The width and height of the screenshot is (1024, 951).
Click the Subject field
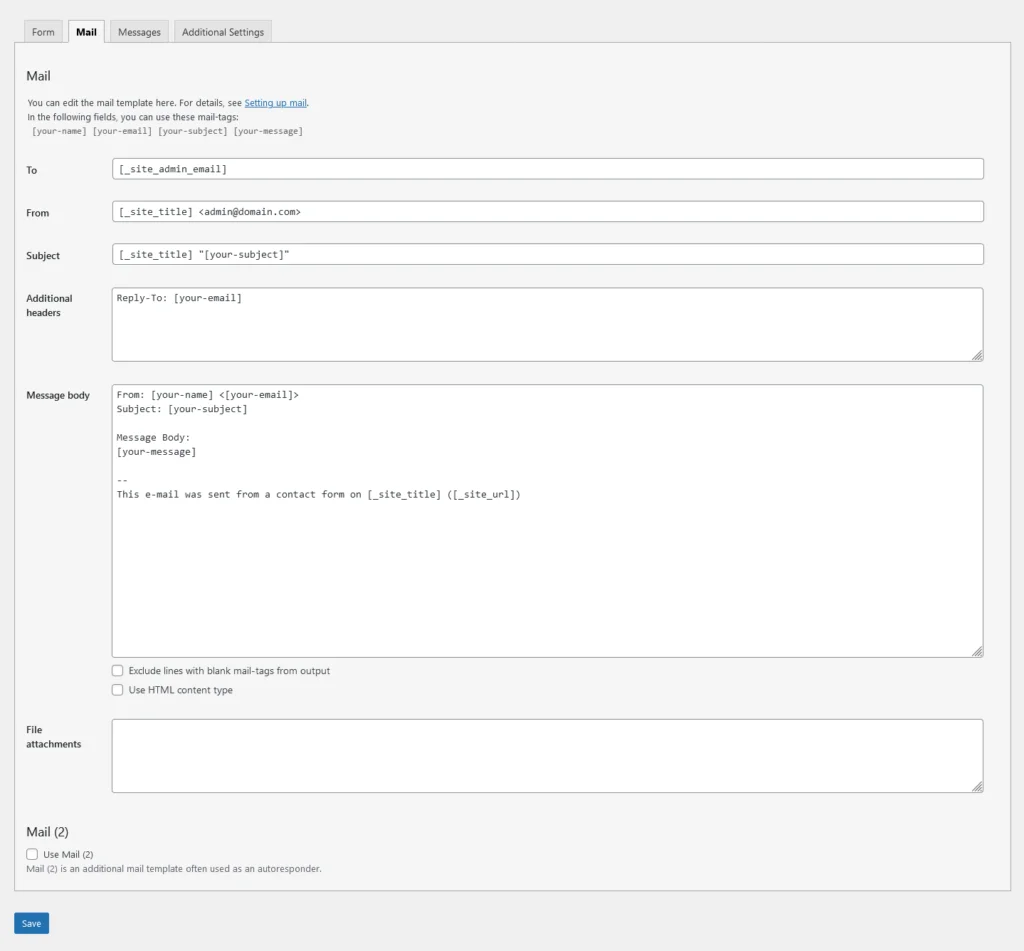pyautogui.click(x=547, y=254)
